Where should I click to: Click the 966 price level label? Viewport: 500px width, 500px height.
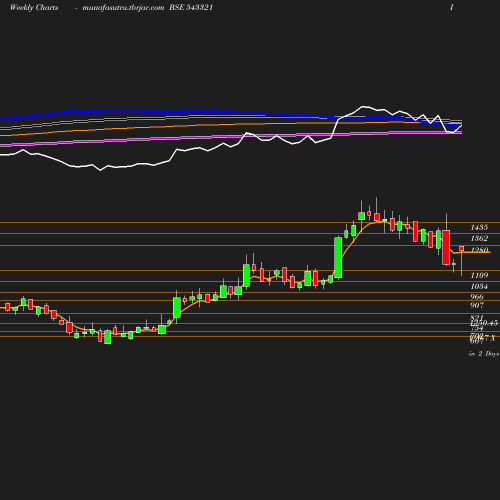point(477,297)
